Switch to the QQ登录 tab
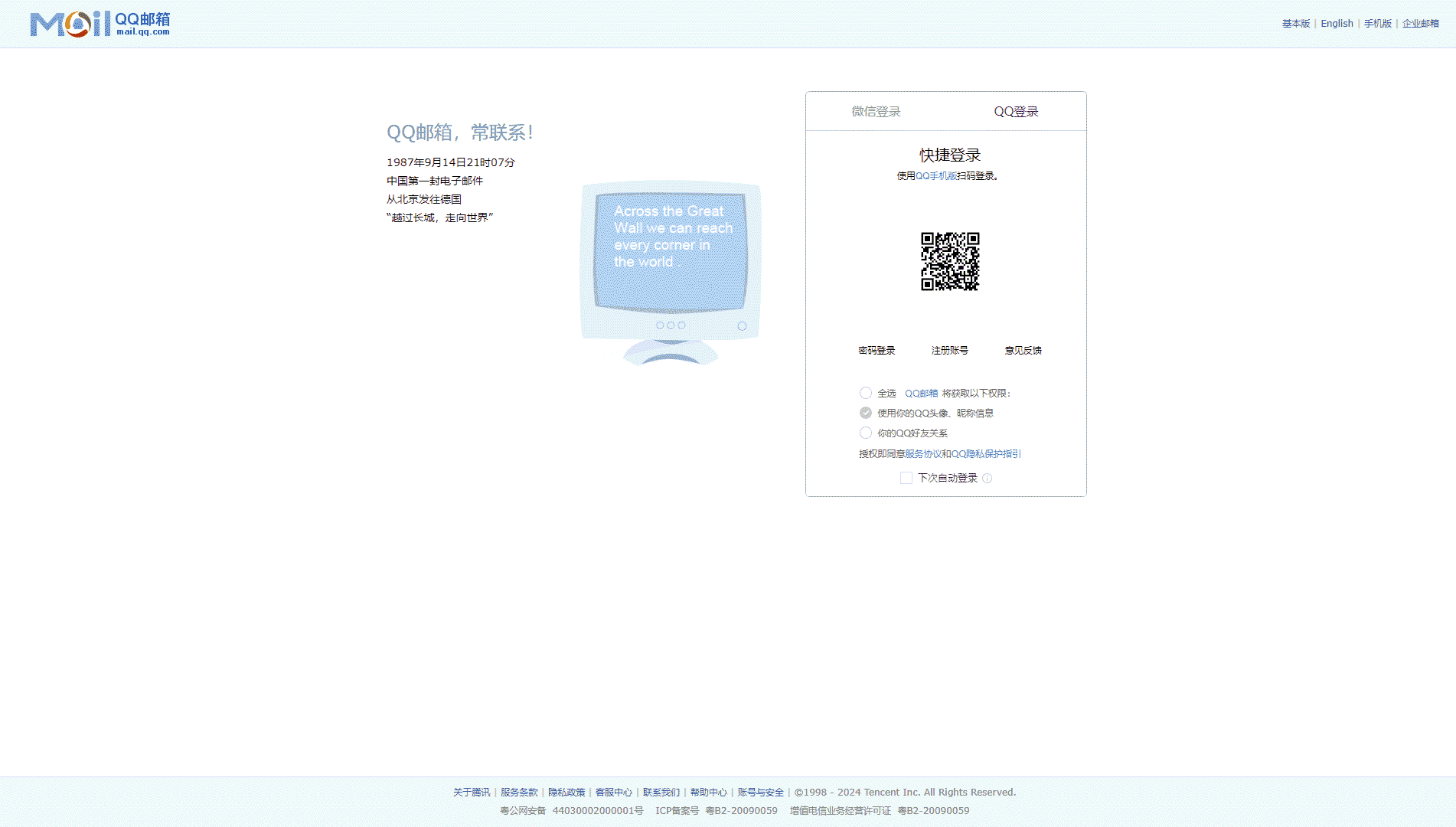The width and height of the screenshot is (1456, 827). point(1016,112)
